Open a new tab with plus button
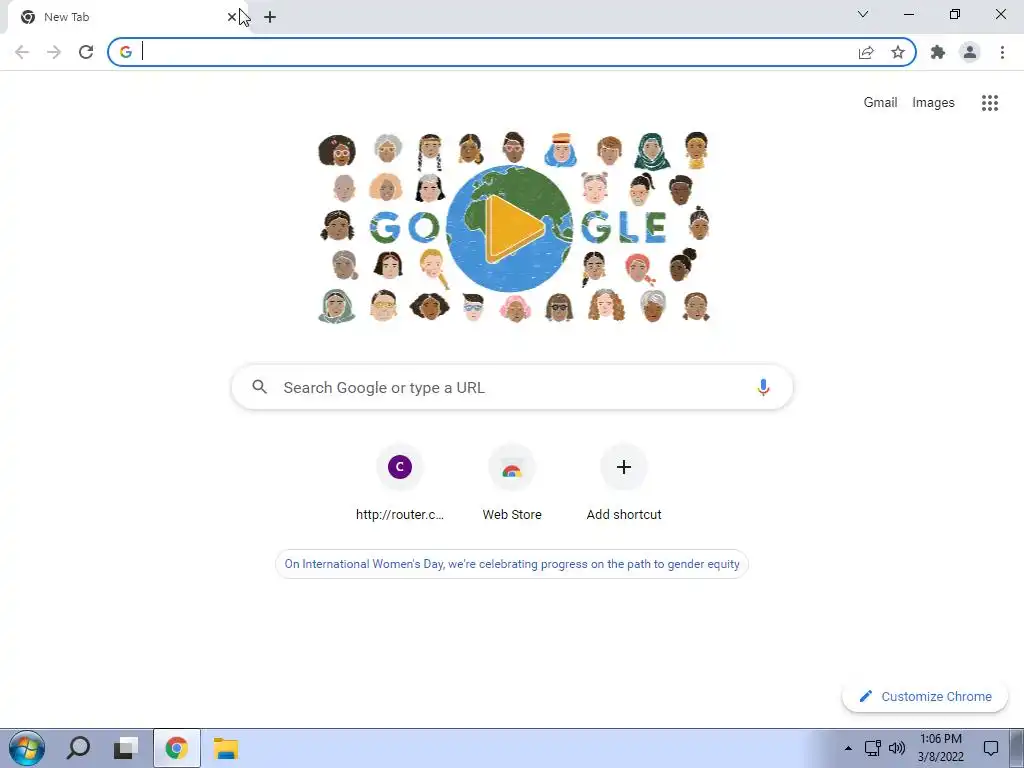The image size is (1024, 768). [270, 17]
